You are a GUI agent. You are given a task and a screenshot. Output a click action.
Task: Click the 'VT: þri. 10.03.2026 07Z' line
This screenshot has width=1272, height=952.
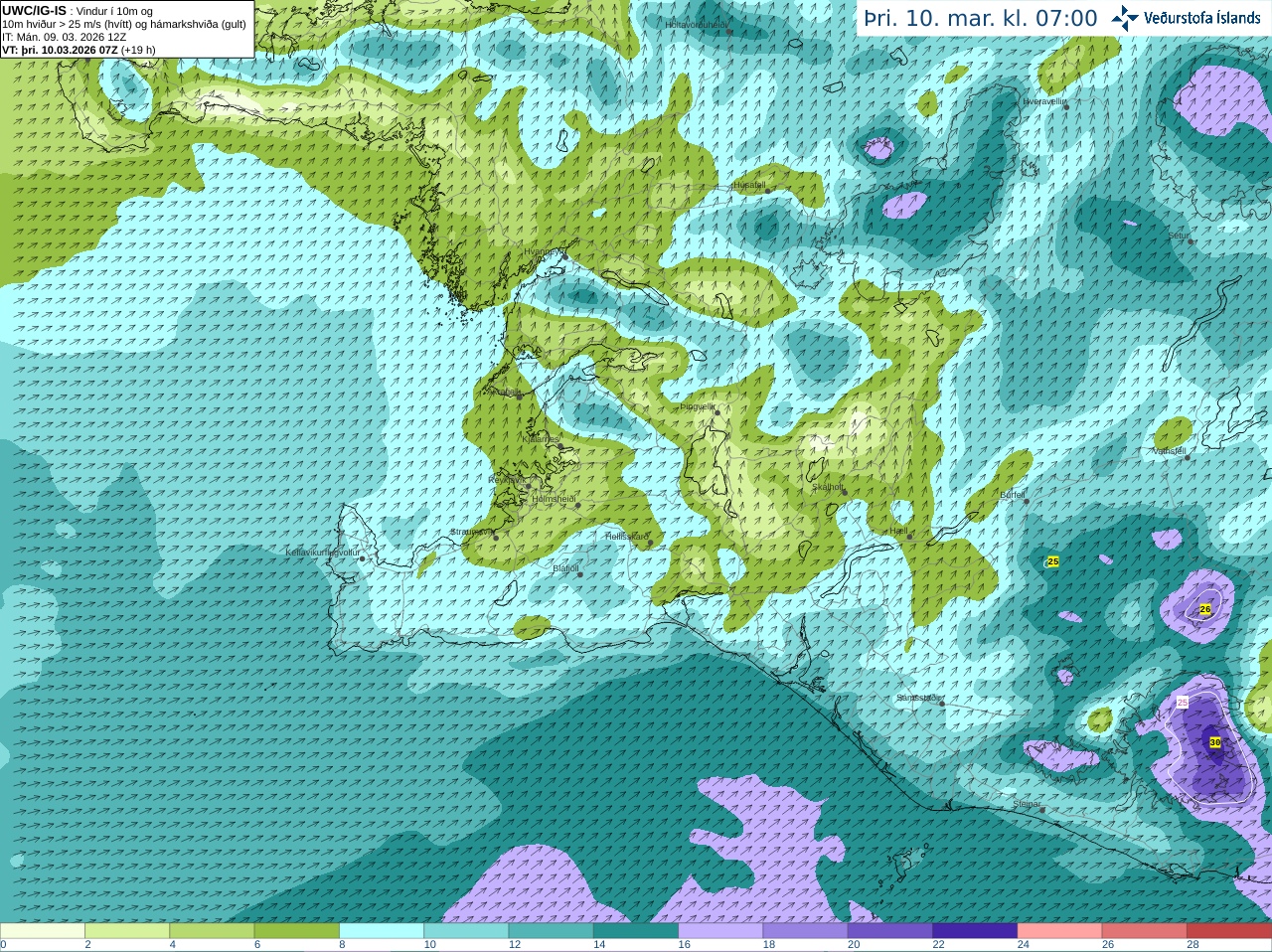(x=79, y=50)
